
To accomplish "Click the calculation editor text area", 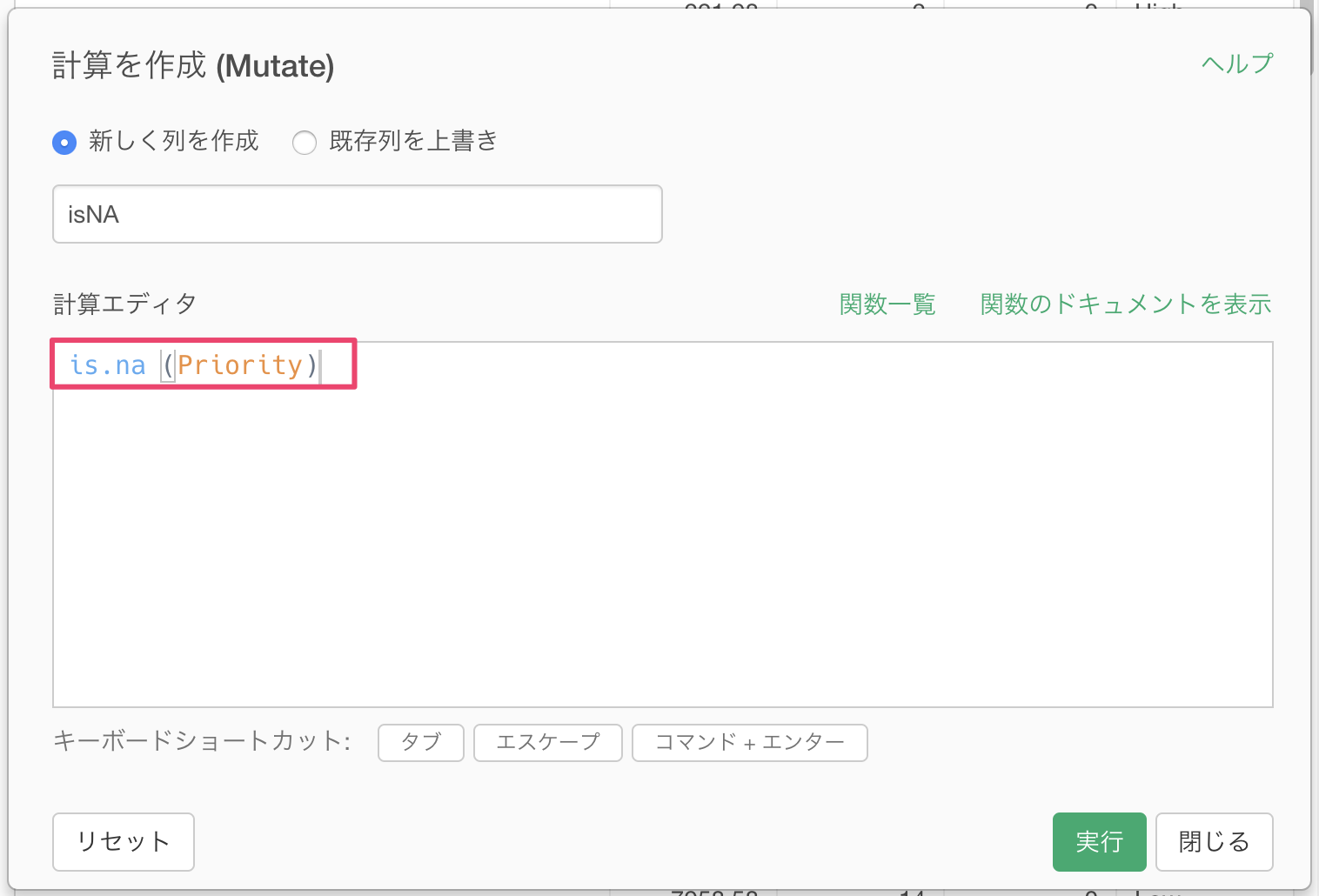I will pyautogui.click(x=663, y=525).
